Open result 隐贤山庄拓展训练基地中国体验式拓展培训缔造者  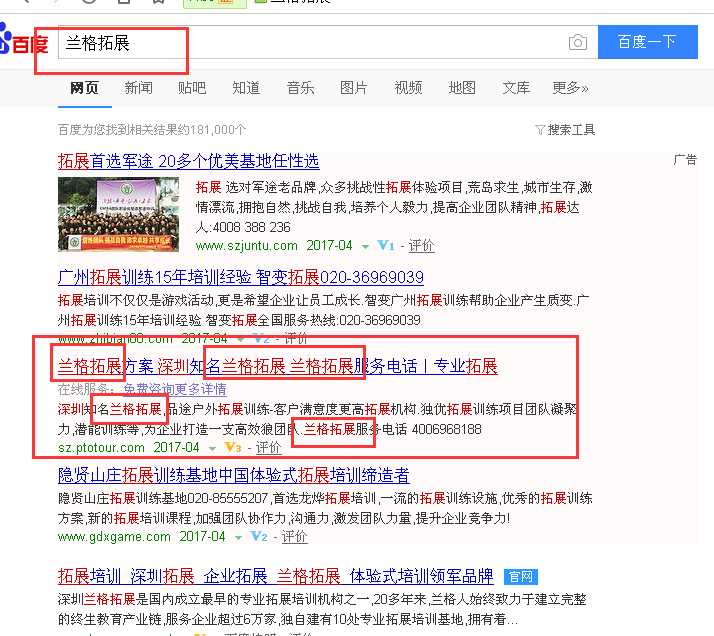click(234, 476)
